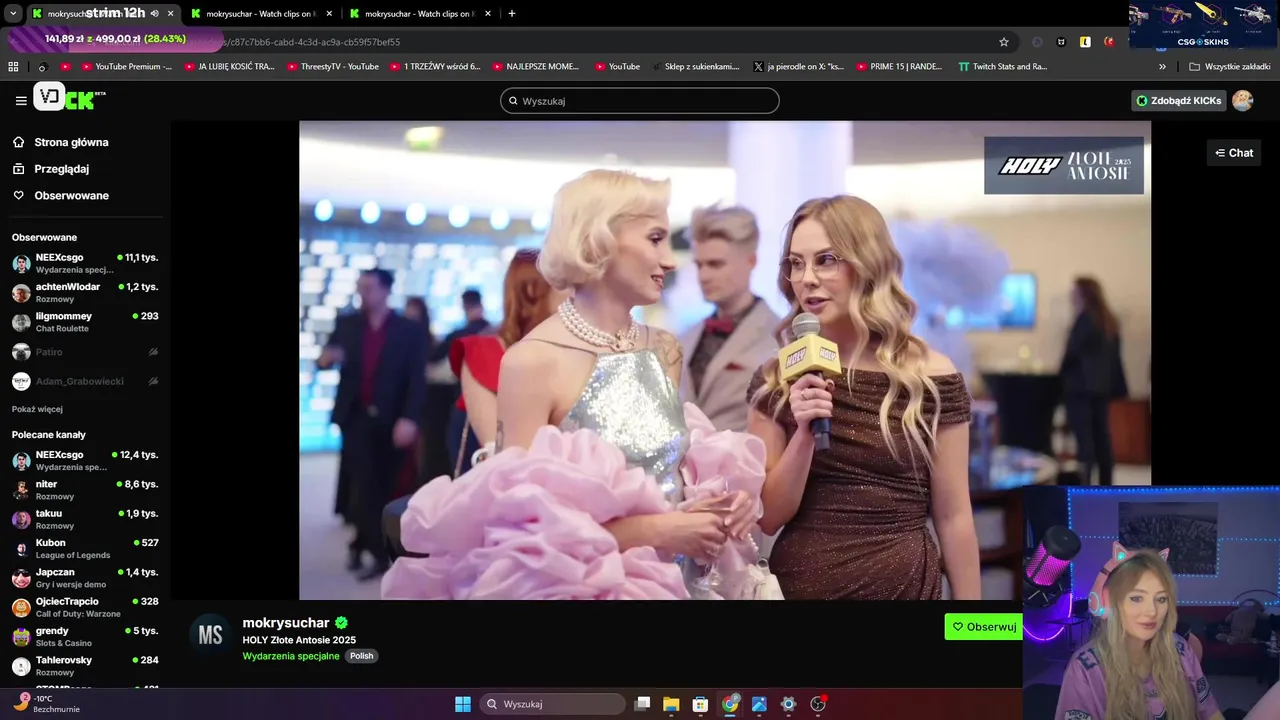Open 1 TRZEŹWY wśród 6... bookmark
The height and width of the screenshot is (720, 1280).
tap(435, 67)
